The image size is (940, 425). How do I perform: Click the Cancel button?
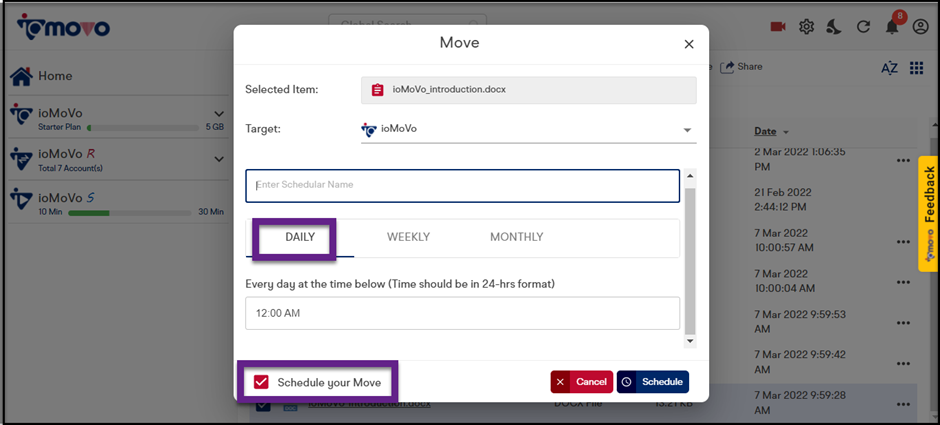[581, 382]
